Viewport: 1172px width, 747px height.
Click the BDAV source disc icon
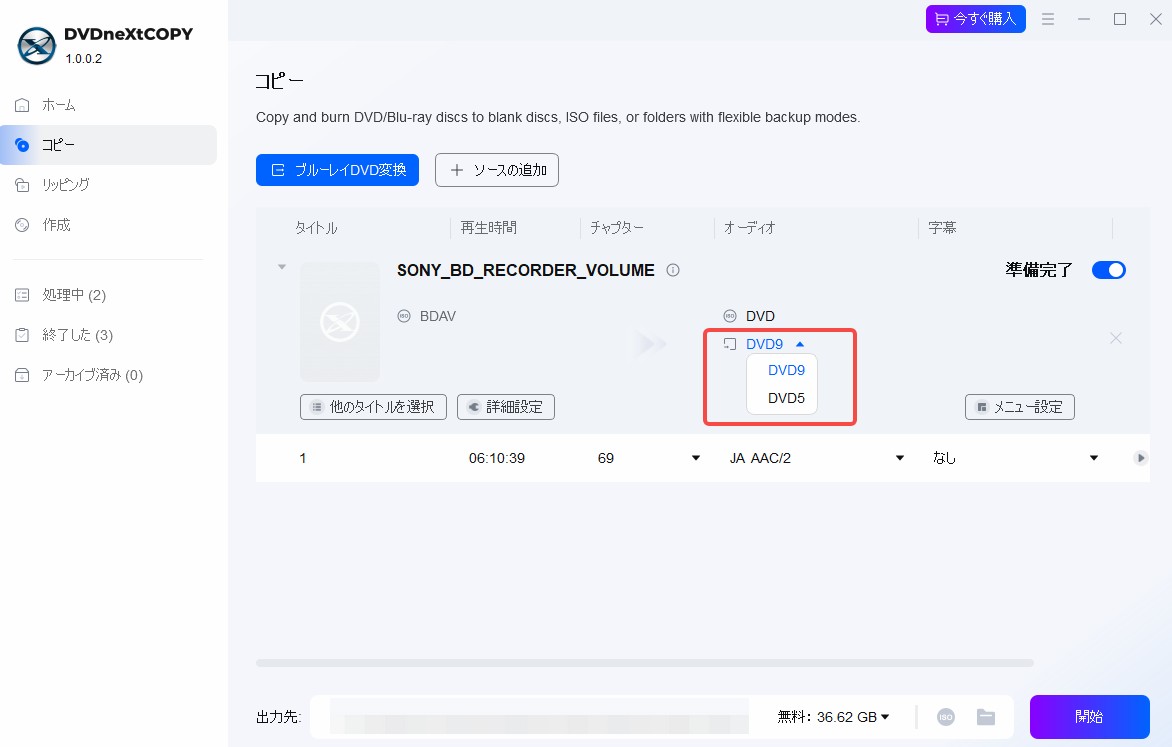coord(404,316)
